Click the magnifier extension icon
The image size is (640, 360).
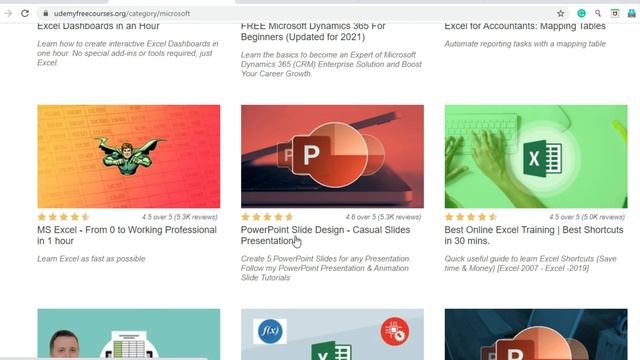click(x=598, y=13)
